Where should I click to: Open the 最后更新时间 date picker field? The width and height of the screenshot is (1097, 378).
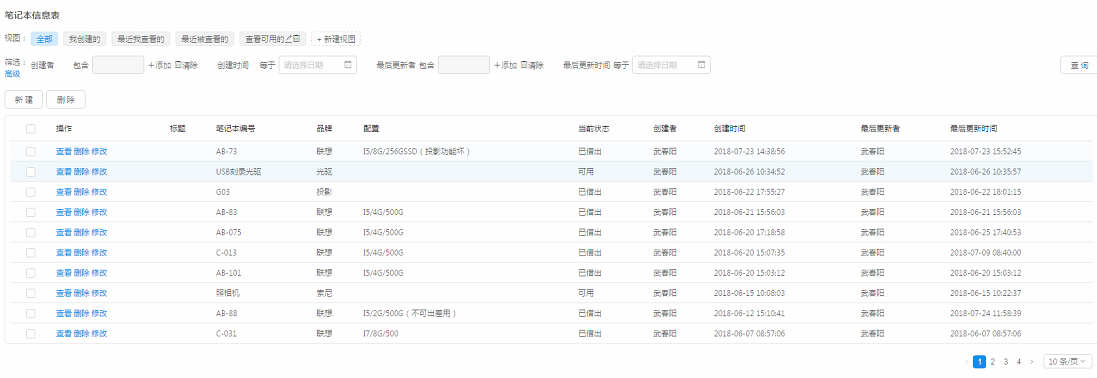[x=672, y=65]
